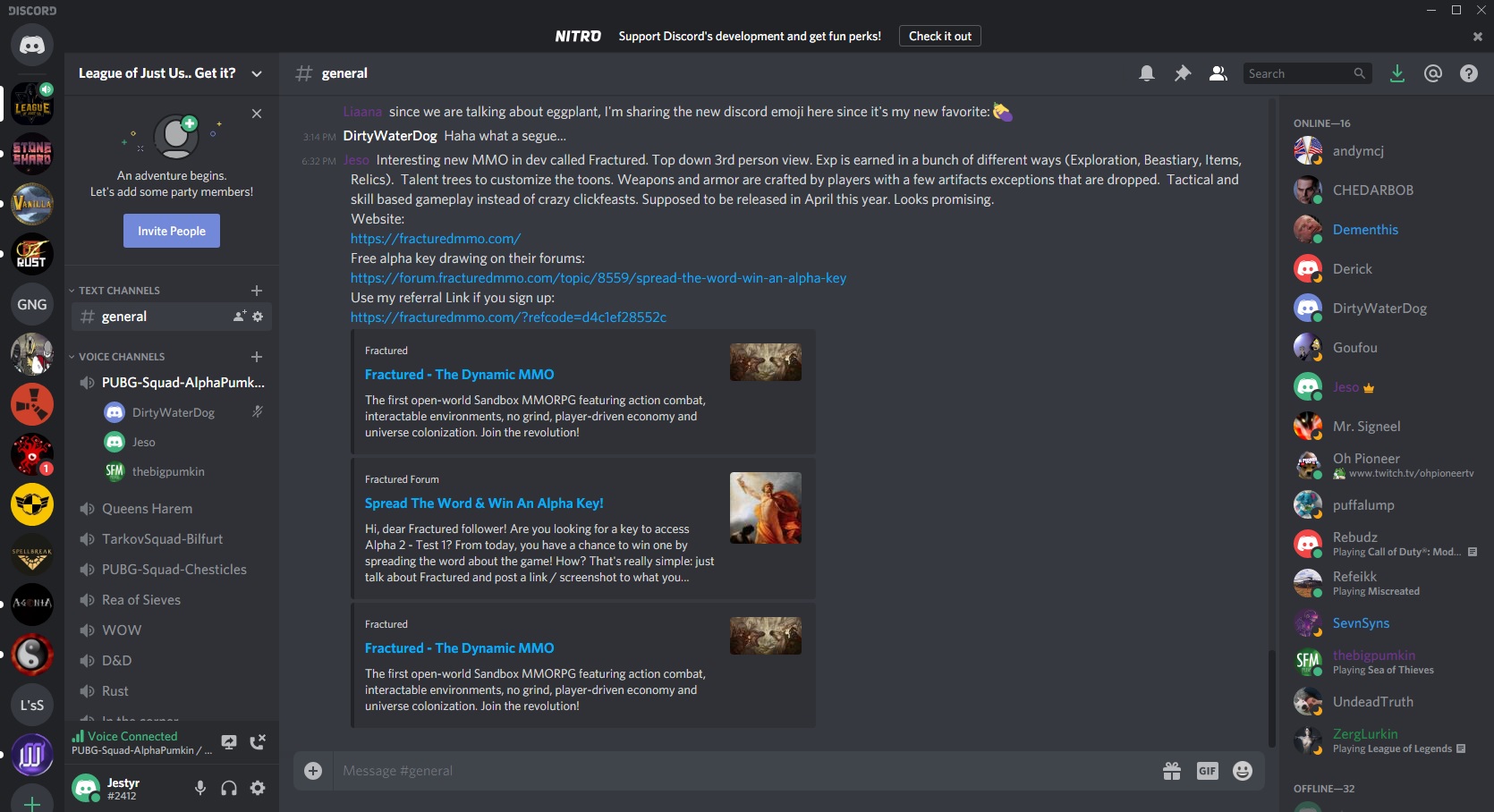
Task: Create invite for general channel
Action: [240, 316]
